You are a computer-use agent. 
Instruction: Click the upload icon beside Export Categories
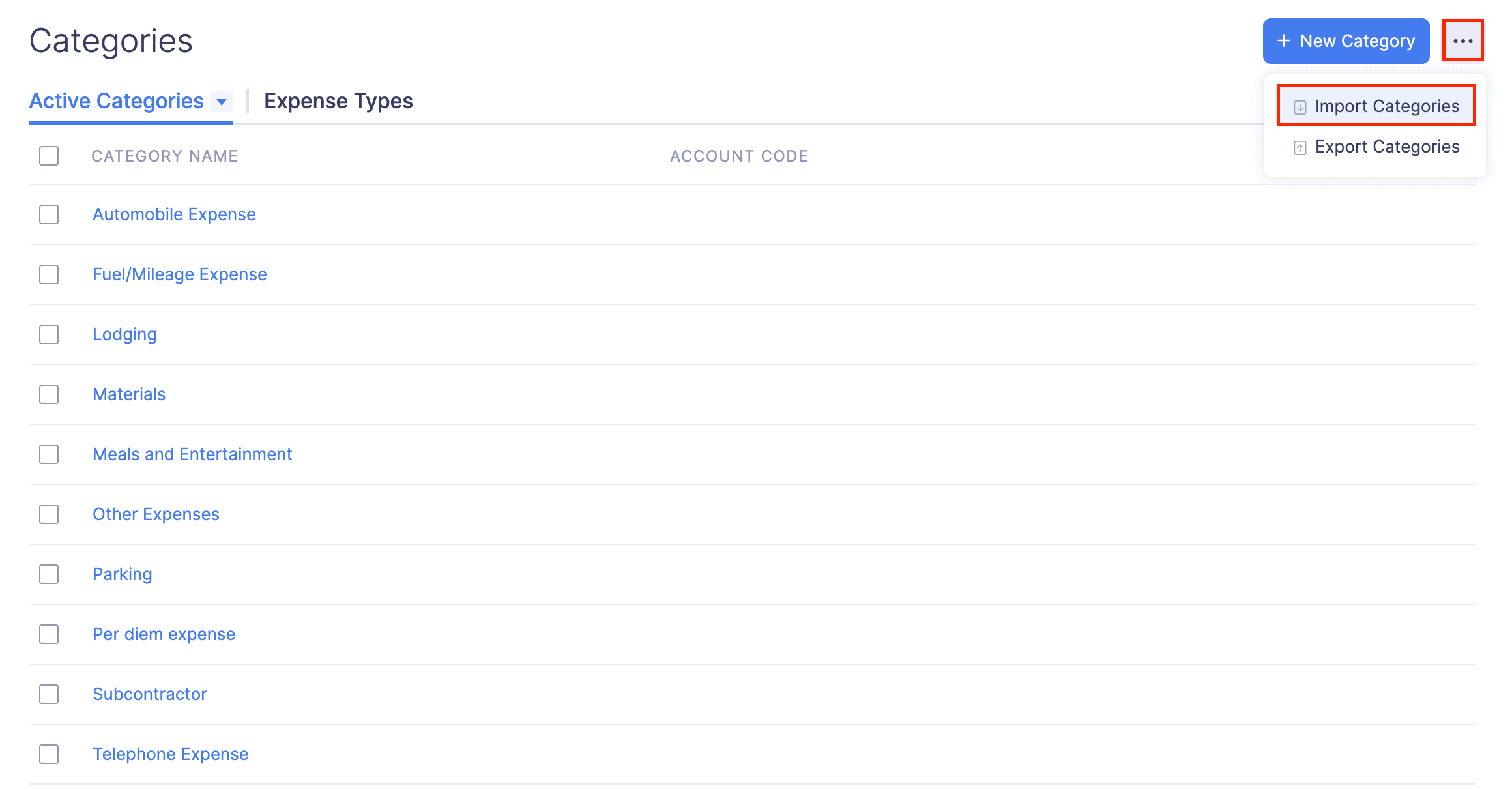pos(1300,147)
